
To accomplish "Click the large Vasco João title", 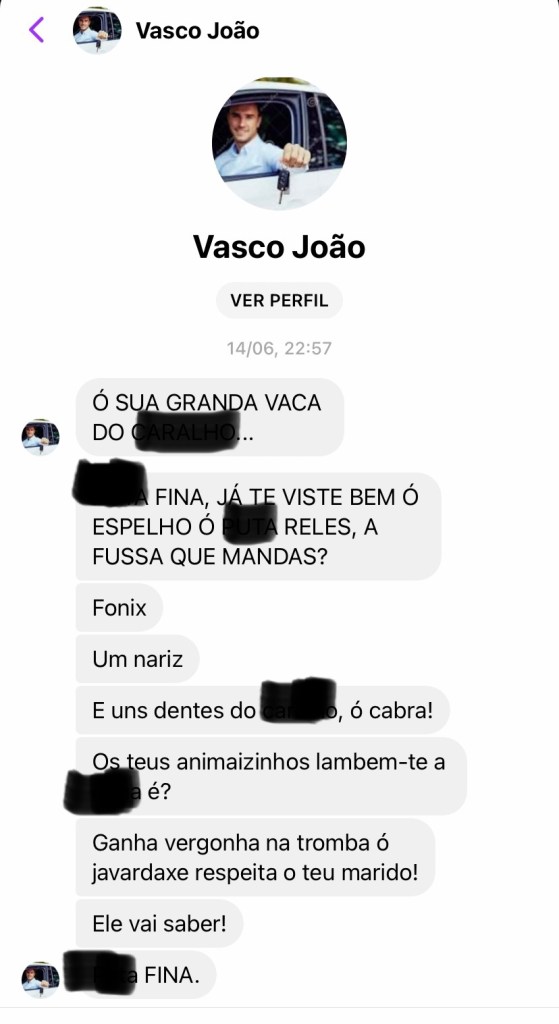I will (x=280, y=247).
